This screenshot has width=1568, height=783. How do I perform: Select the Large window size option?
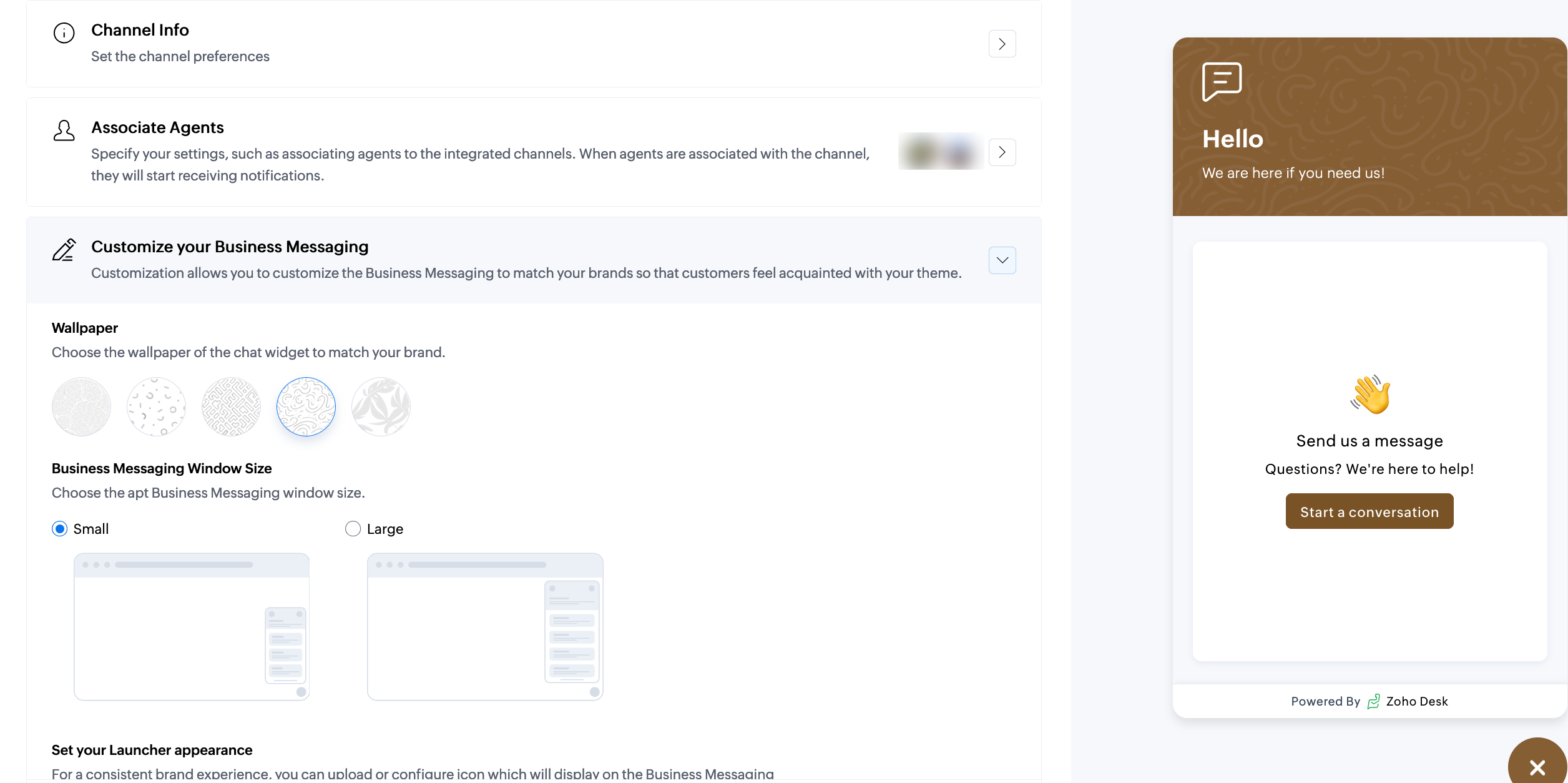pos(353,529)
